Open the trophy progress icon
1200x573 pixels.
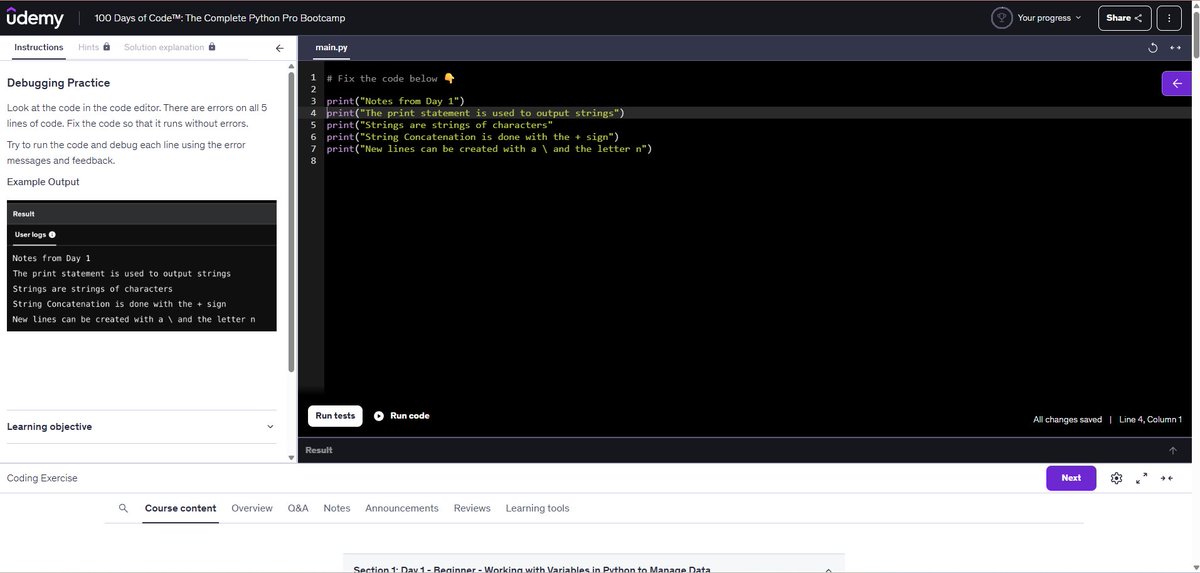1001,18
